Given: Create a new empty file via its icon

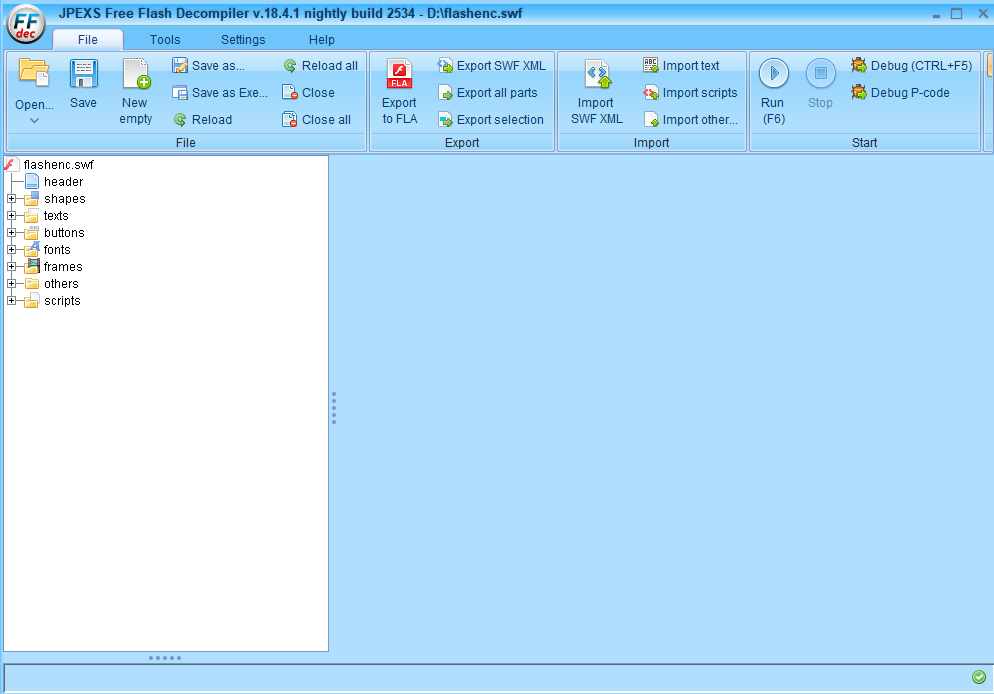Looking at the screenshot, I should (x=136, y=73).
